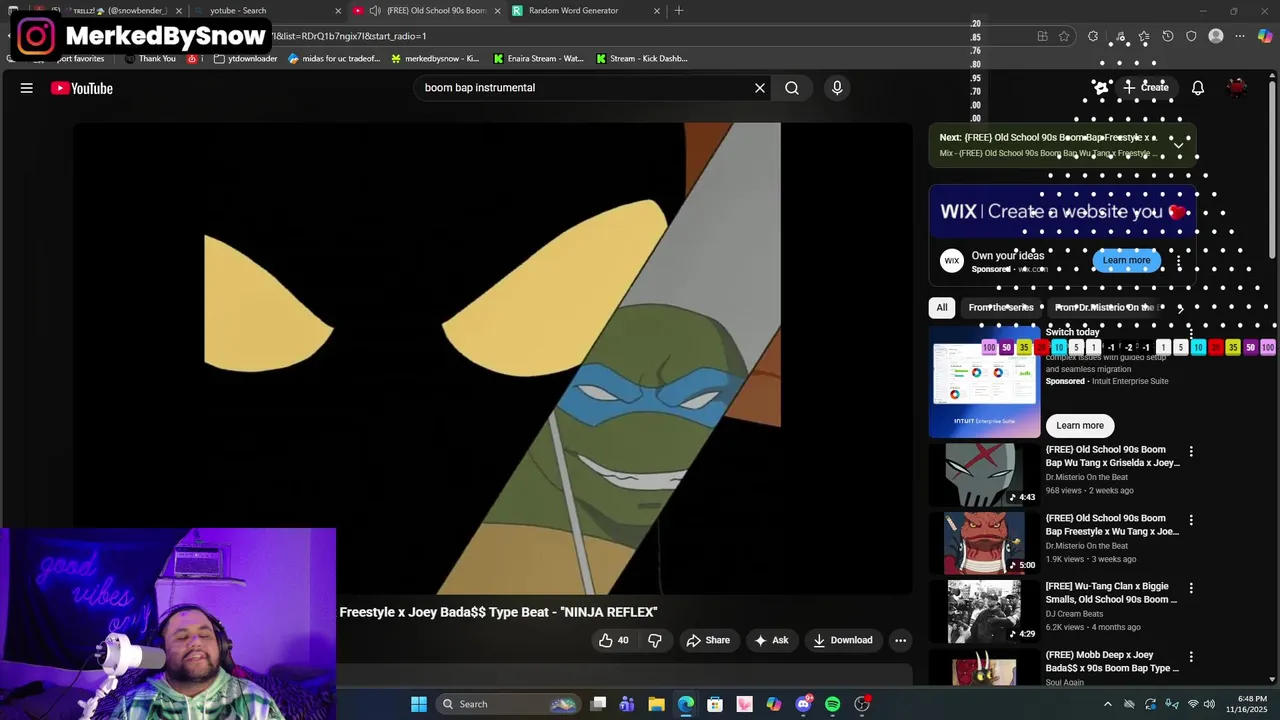
Task: Open the DJ Cream Beats channel name
Action: 1074,614
